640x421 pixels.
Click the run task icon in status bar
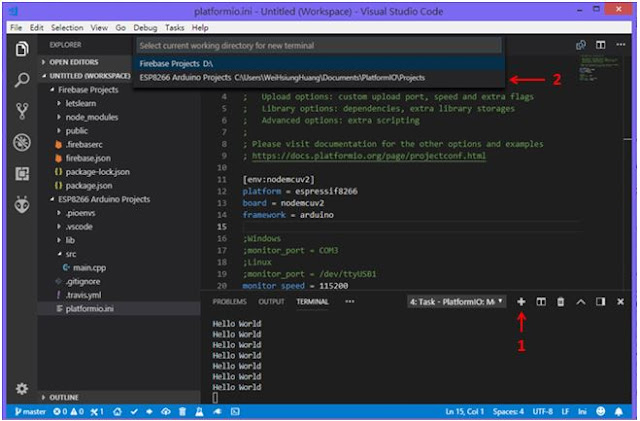tap(217, 412)
